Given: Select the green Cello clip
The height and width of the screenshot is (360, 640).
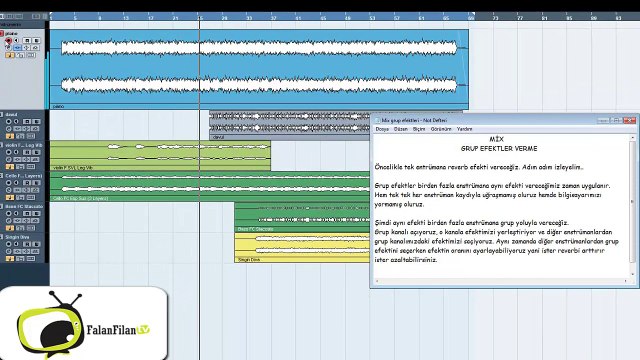Looking at the screenshot, I should click(x=210, y=186).
